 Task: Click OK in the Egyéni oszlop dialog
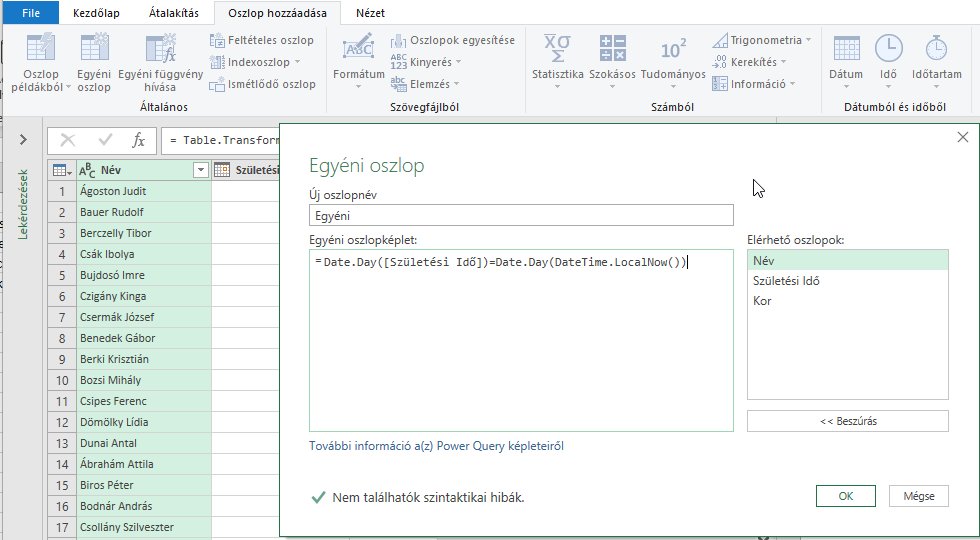pyautogui.click(x=846, y=496)
